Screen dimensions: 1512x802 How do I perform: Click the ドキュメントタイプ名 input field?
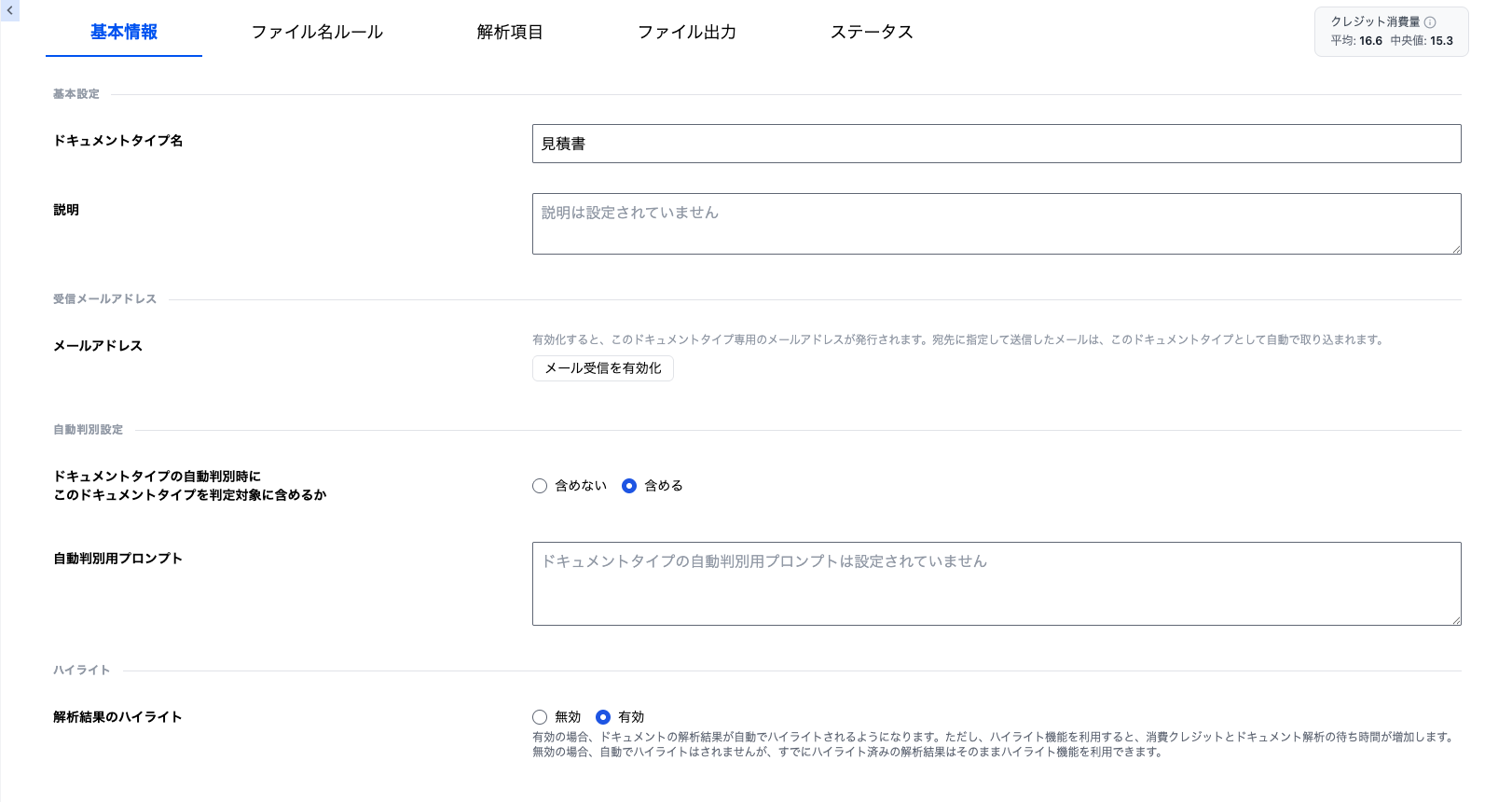tap(997, 144)
